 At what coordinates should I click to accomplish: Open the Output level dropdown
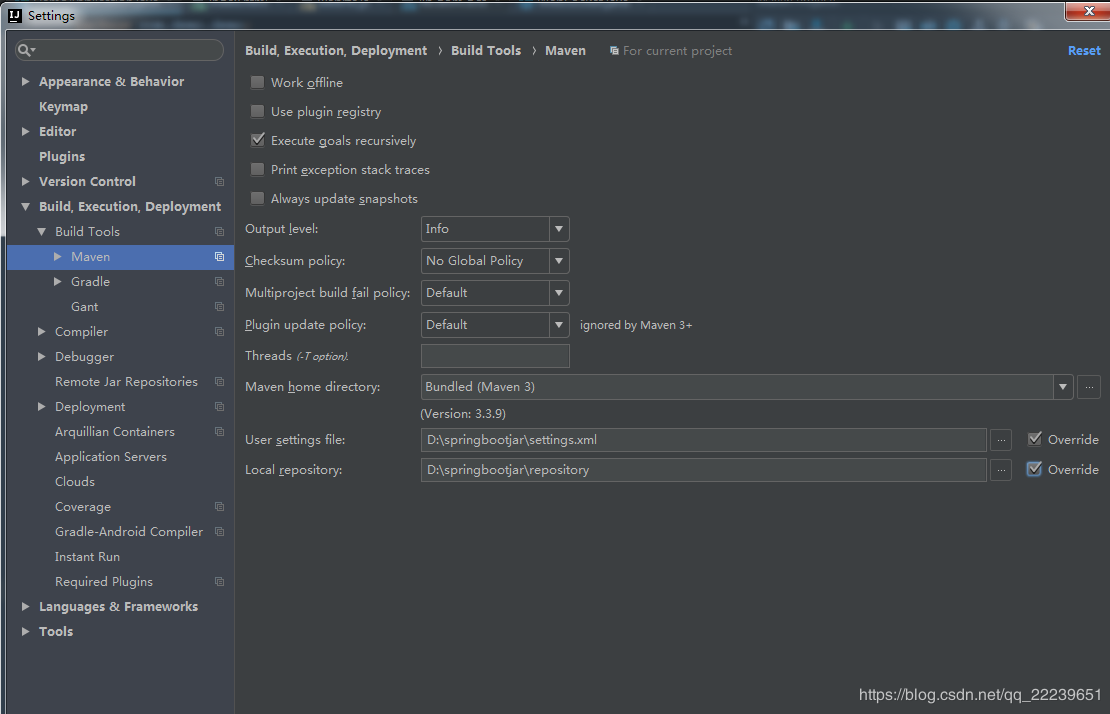(x=495, y=229)
